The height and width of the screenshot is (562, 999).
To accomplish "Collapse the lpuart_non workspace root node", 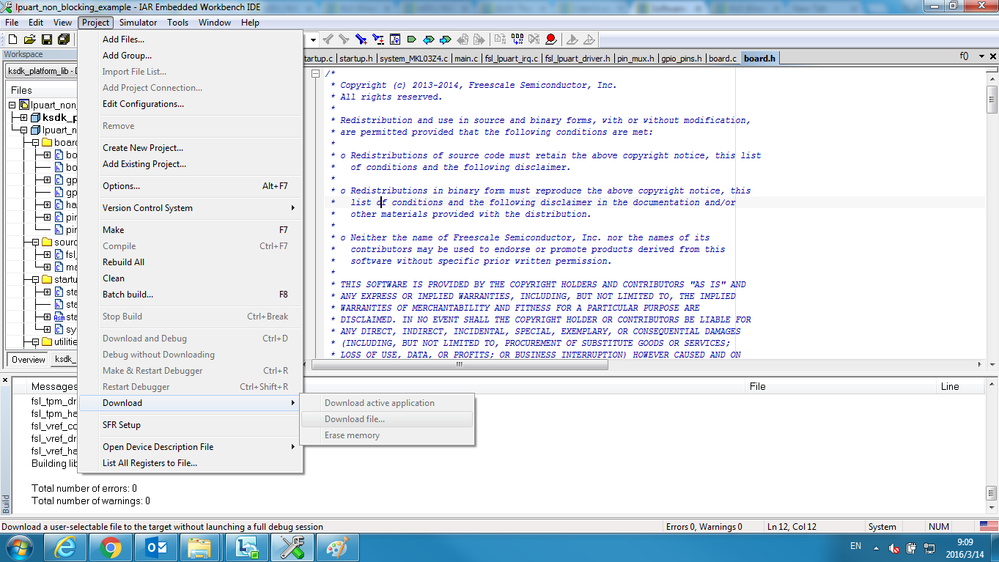I will [x=12, y=105].
